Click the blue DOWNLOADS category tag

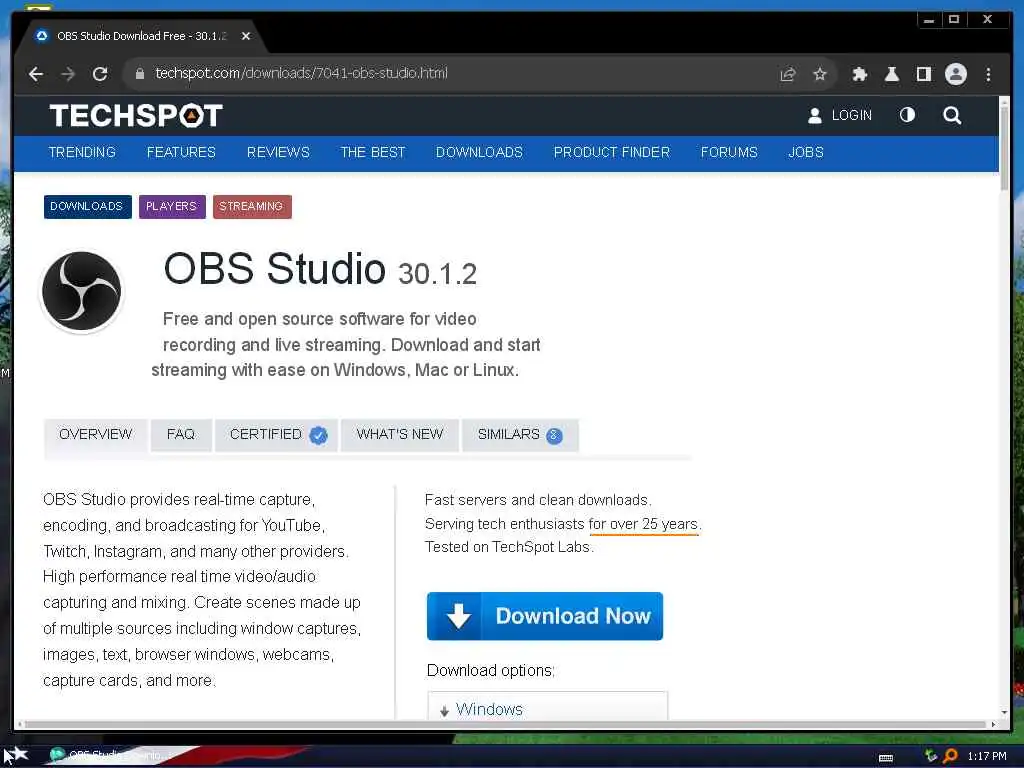[88, 206]
